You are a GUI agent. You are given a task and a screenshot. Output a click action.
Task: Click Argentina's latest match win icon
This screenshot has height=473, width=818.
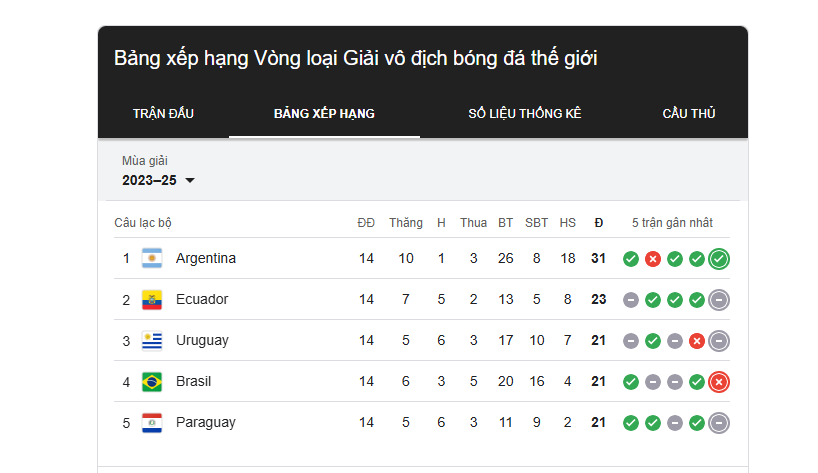coord(719,259)
